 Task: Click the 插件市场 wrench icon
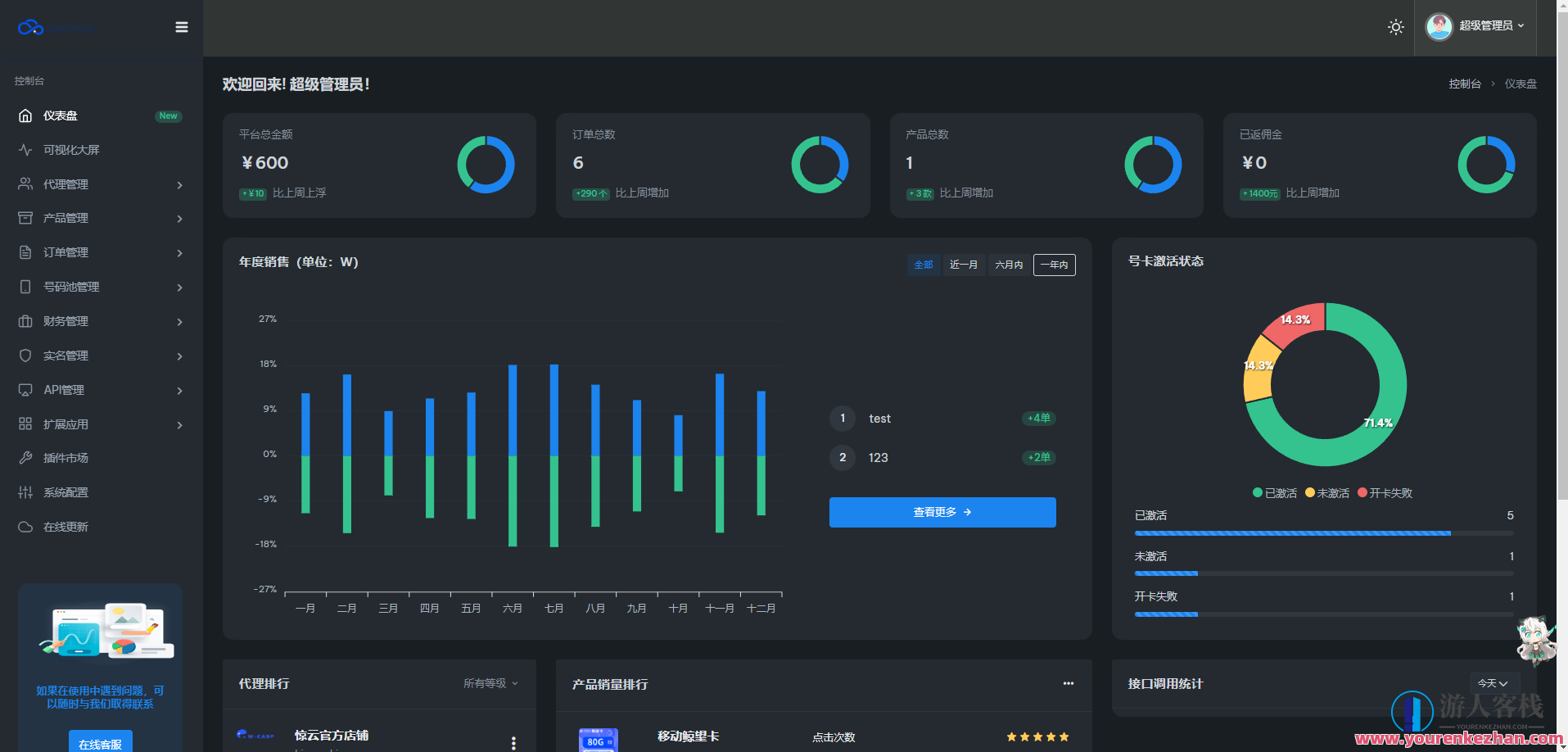click(x=25, y=458)
